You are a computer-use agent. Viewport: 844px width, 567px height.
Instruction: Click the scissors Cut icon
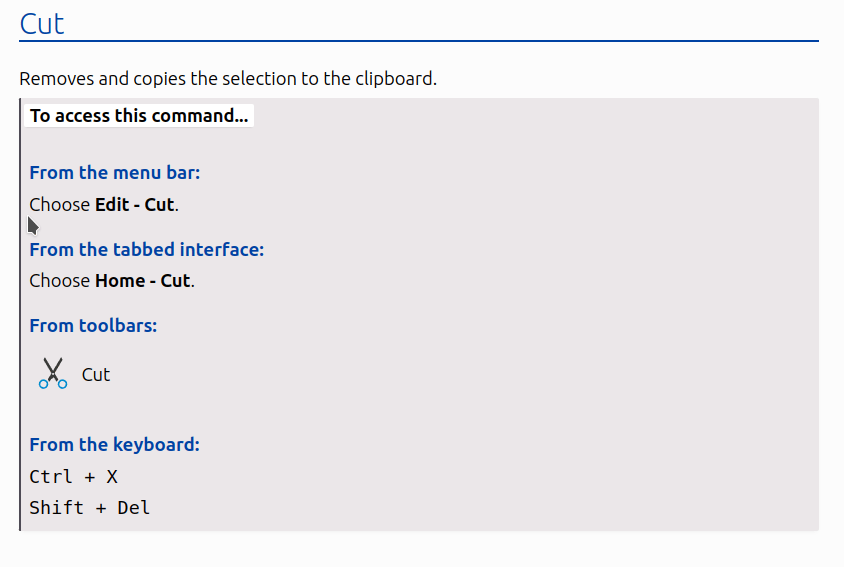coord(53,373)
